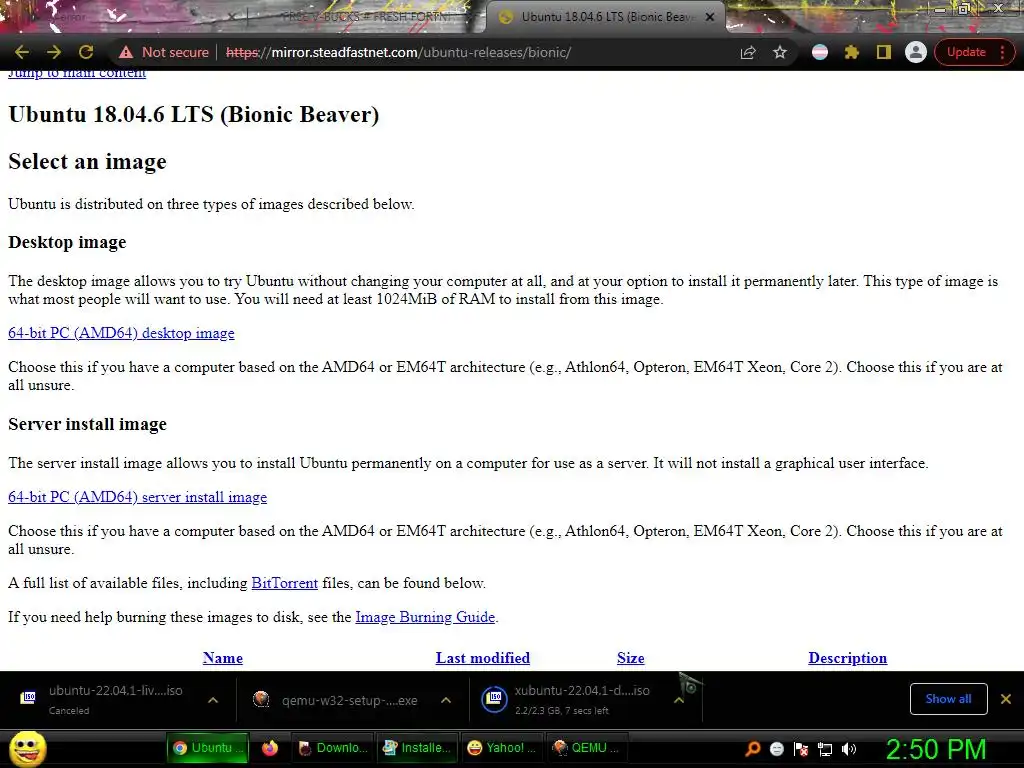
Task: Click the round grey tray icon
Action: (776, 749)
